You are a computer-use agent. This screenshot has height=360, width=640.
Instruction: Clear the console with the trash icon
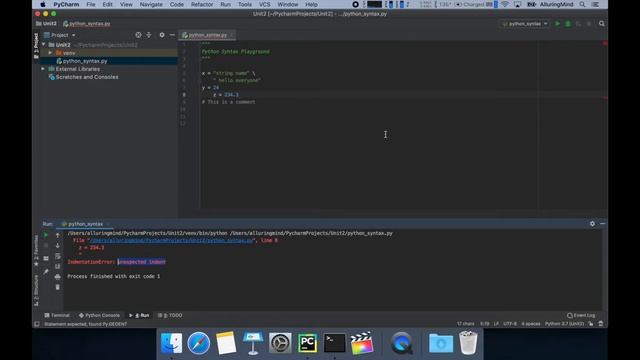pos(58,287)
